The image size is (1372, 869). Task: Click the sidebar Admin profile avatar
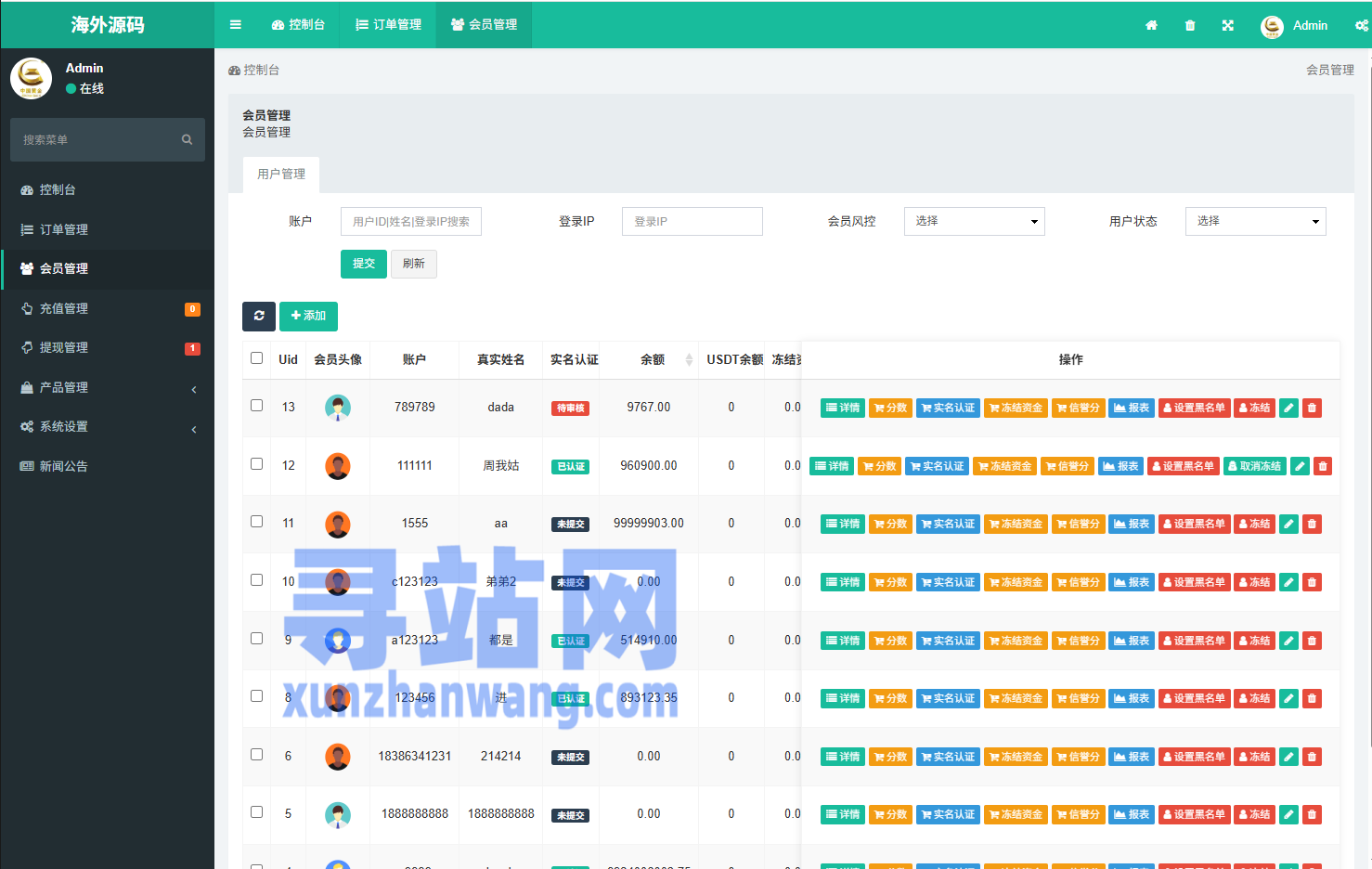pos(31,78)
